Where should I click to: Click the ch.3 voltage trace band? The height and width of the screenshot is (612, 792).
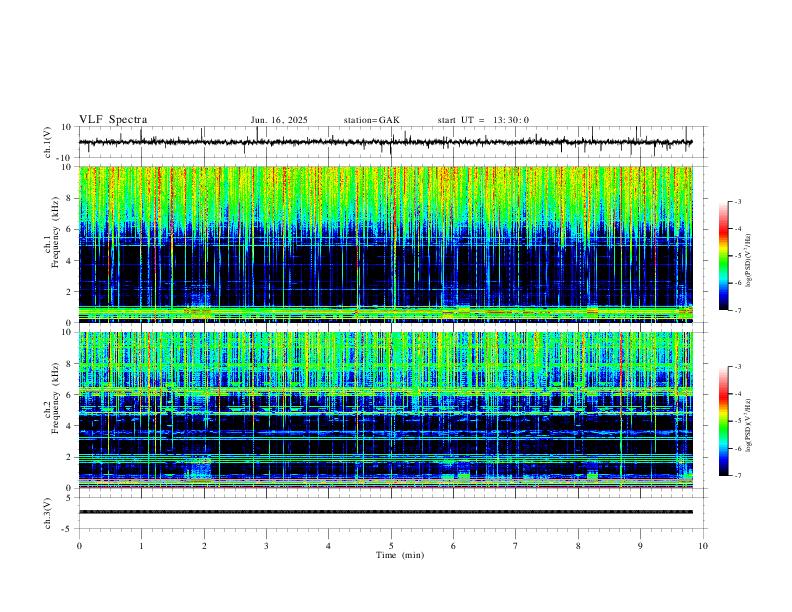coord(386,512)
